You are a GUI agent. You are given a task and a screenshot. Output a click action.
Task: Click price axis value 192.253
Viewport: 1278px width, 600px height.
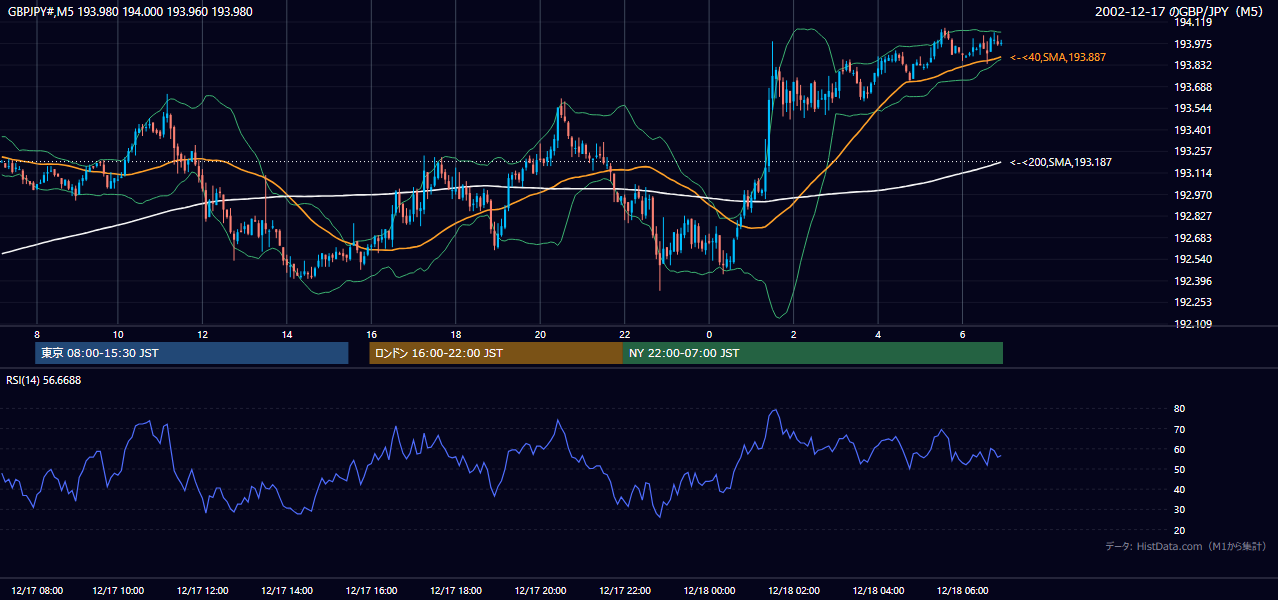click(x=1193, y=302)
